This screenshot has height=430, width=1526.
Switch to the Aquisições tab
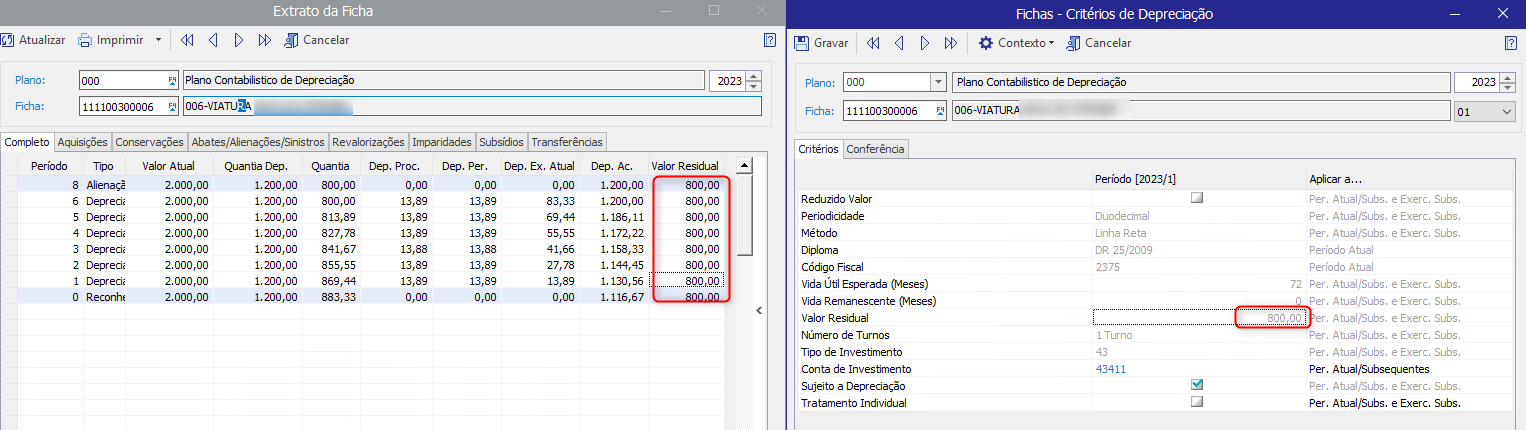[82, 142]
